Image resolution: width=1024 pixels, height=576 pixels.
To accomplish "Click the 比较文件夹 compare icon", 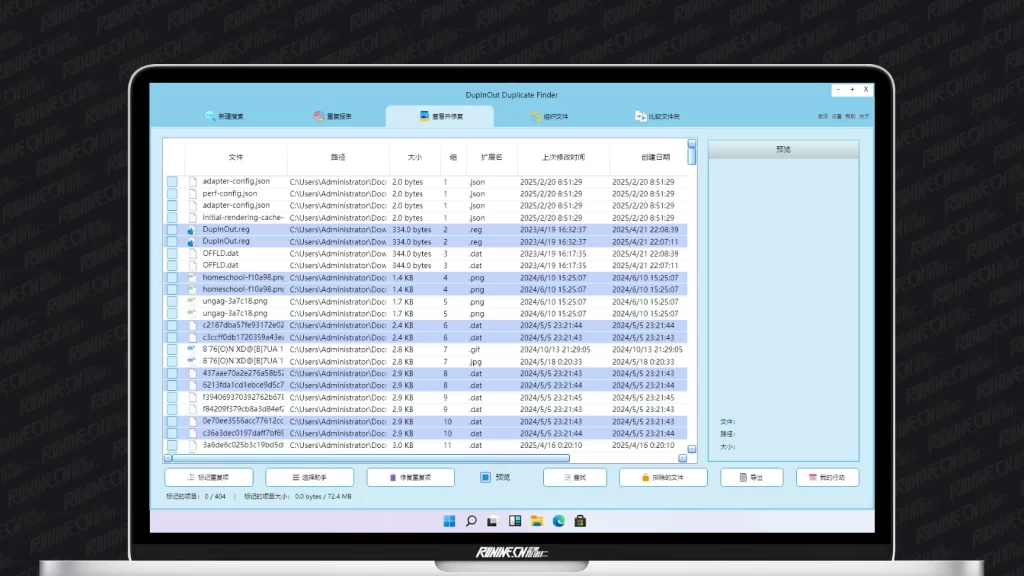I will 640,117.
